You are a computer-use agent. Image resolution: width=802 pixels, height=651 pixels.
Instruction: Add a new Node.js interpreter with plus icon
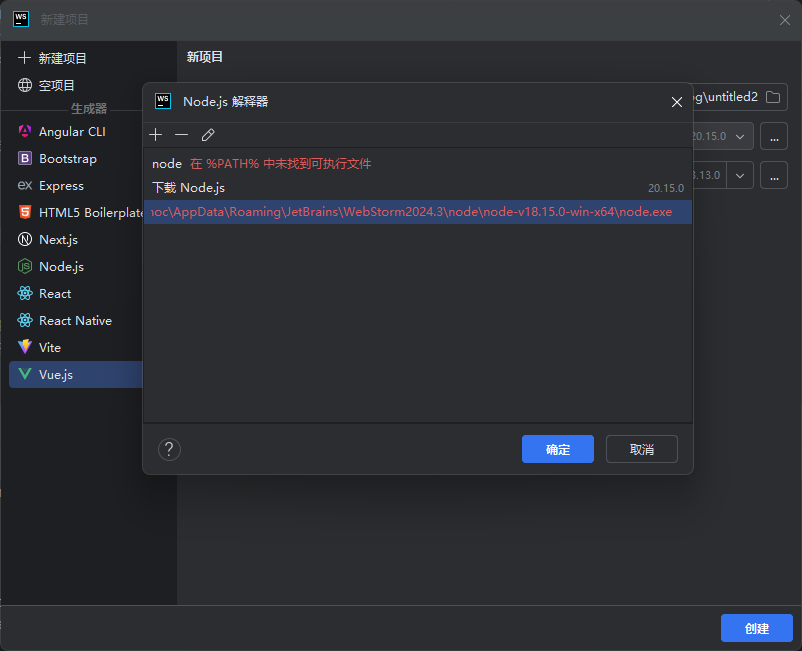[x=155, y=135]
